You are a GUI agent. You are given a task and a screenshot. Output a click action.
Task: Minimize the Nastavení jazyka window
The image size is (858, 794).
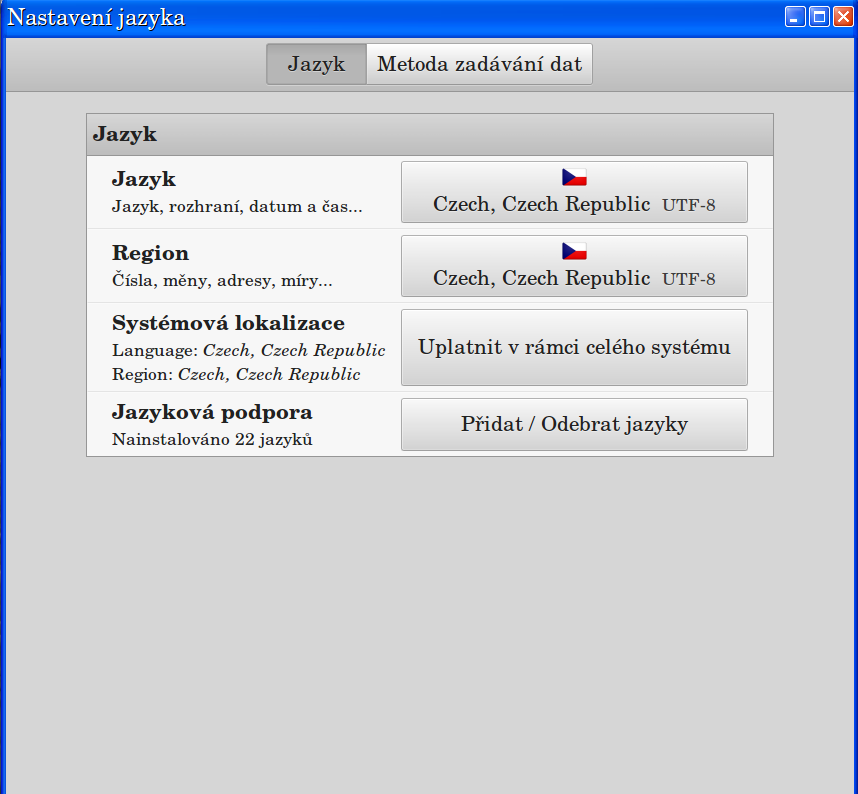click(x=795, y=17)
